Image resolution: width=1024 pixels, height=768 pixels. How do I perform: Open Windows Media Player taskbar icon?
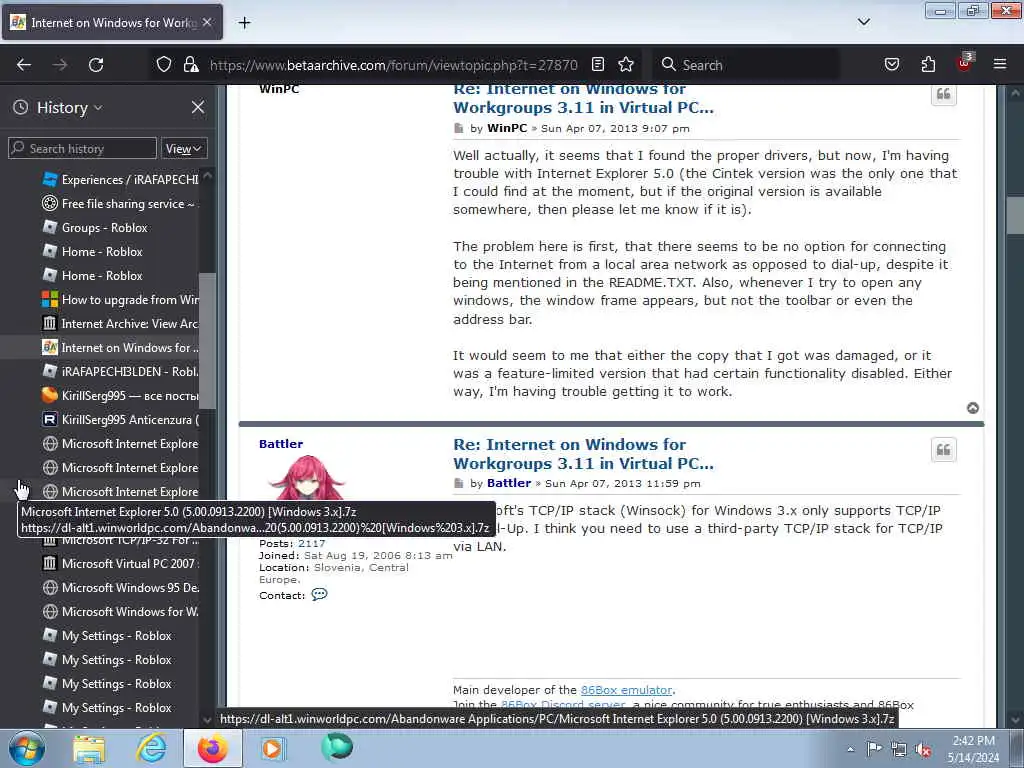[x=273, y=749]
